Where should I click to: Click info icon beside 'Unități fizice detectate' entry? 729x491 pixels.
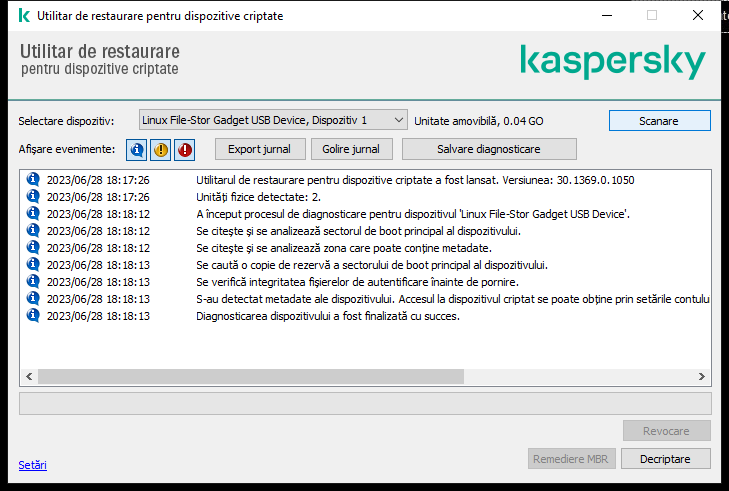(33, 196)
